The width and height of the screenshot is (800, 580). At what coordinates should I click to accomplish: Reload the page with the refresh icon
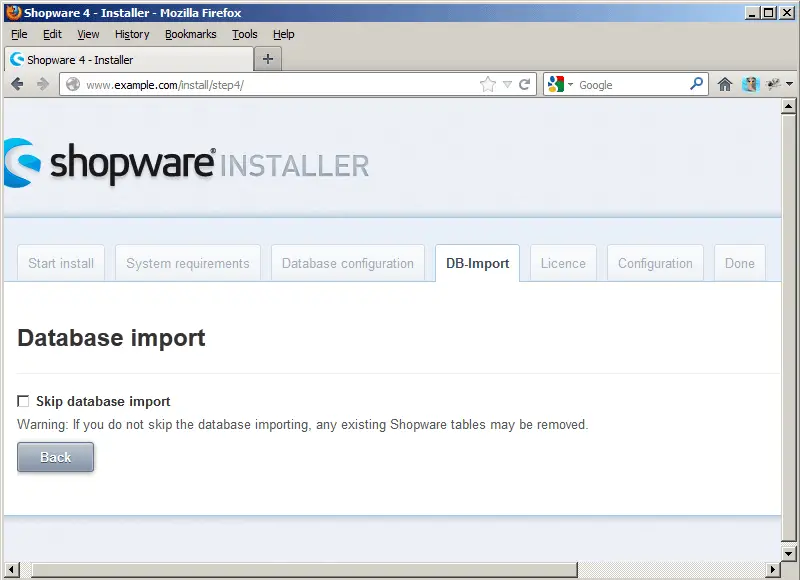coord(524,84)
